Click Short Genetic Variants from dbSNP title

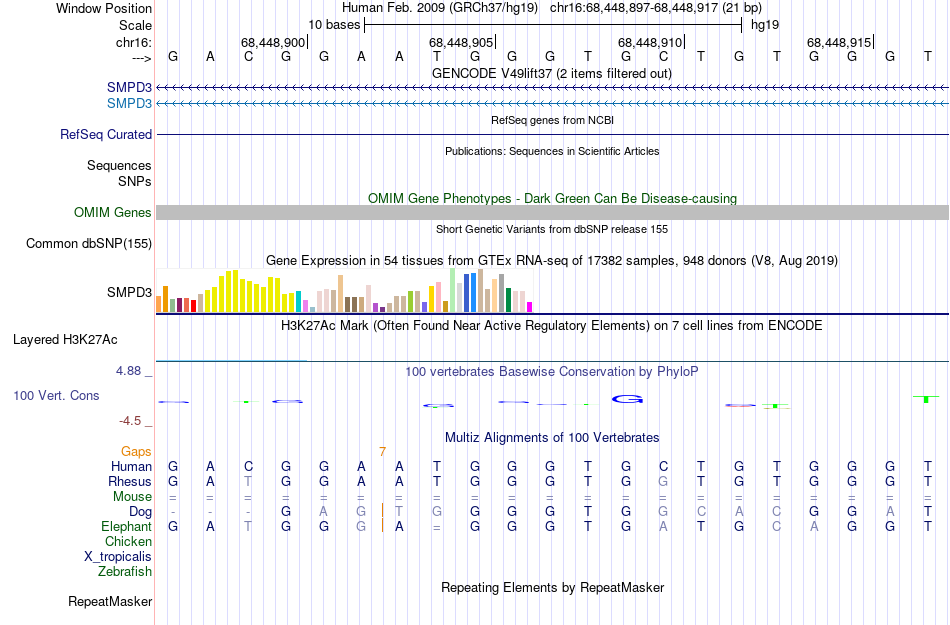pyautogui.click(x=552, y=229)
